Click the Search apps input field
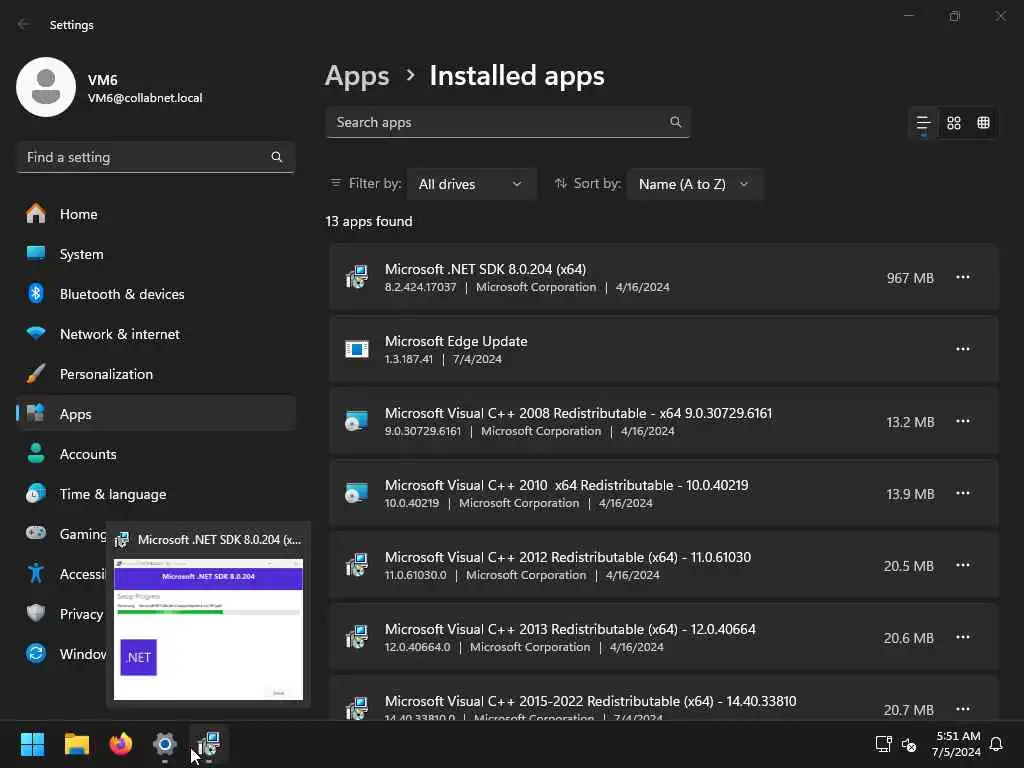 507,122
